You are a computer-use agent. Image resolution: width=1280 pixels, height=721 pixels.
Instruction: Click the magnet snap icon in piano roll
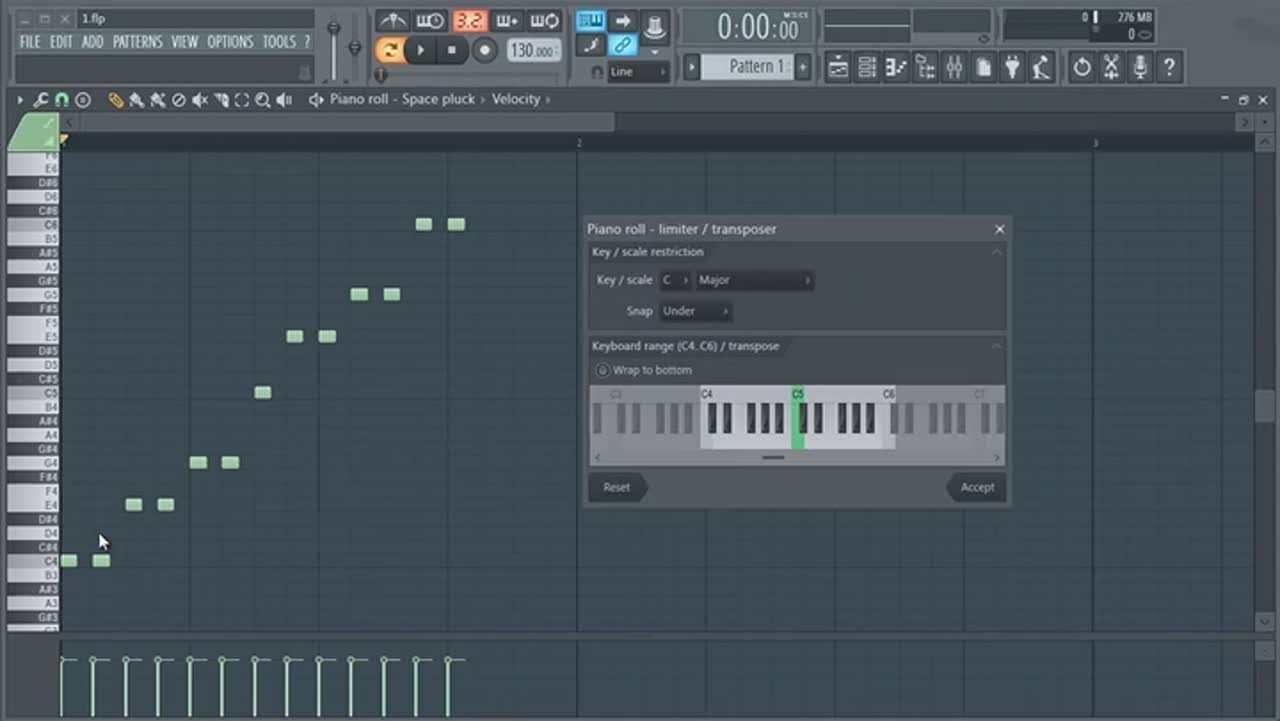click(x=61, y=100)
